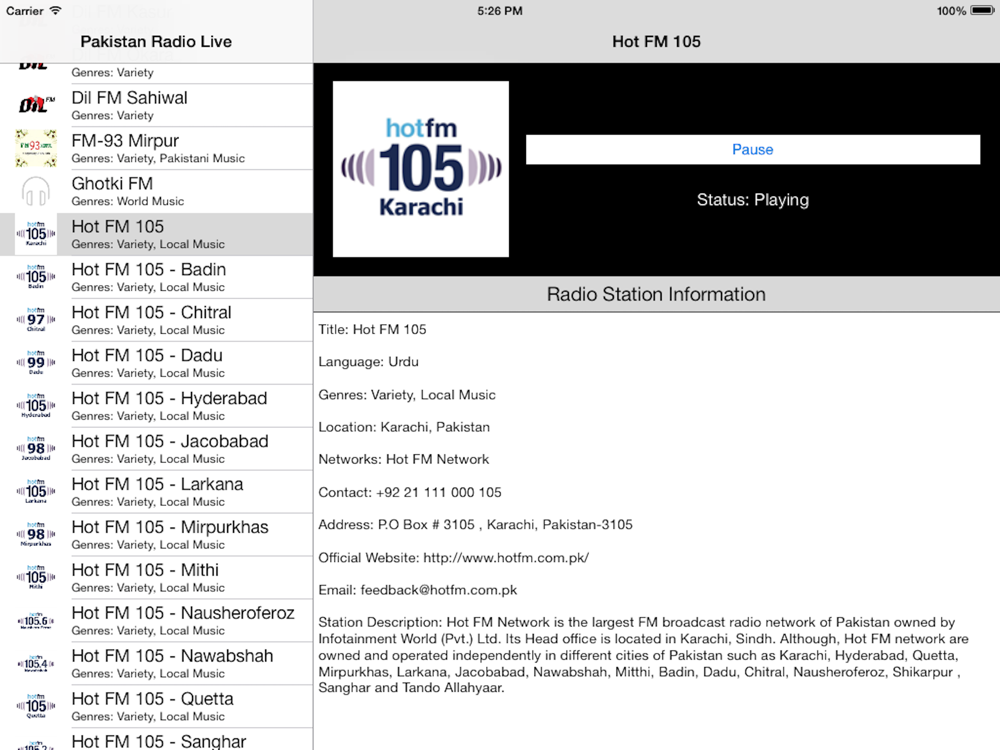Viewport: 1000px width, 750px height.
Task: Click the feedback@hotfm.com.pk email address
Action: coord(438,590)
